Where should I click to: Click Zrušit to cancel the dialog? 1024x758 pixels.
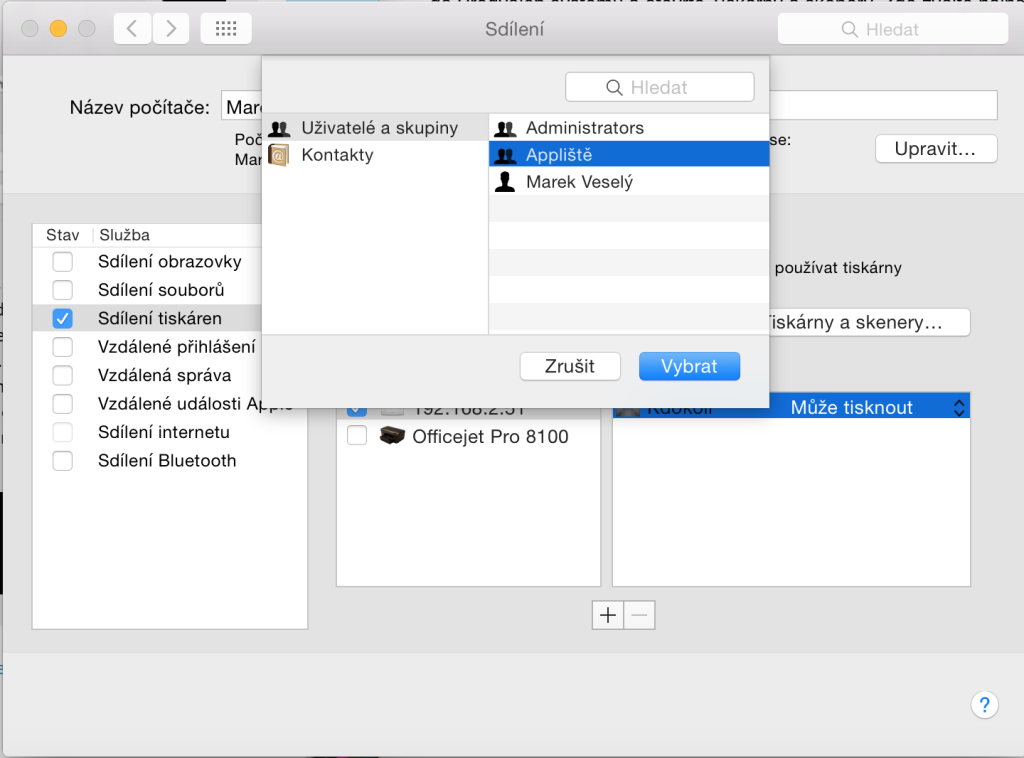tap(569, 366)
